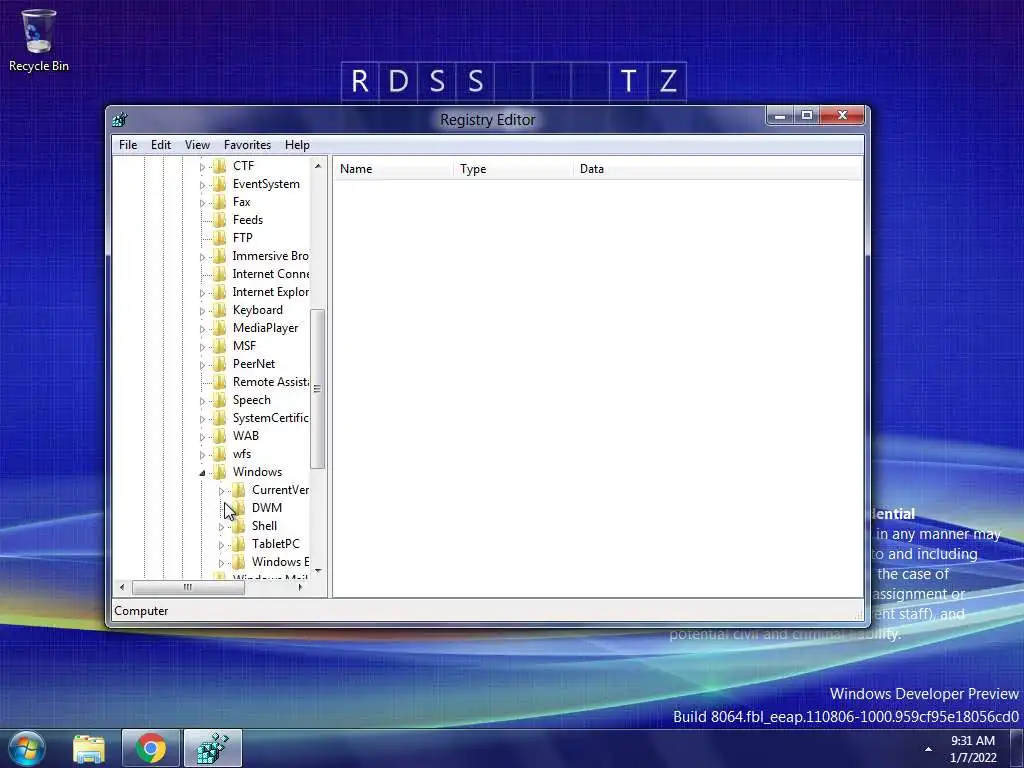Collapse the Windows key
This screenshot has height=768, width=1024.
[202, 473]
